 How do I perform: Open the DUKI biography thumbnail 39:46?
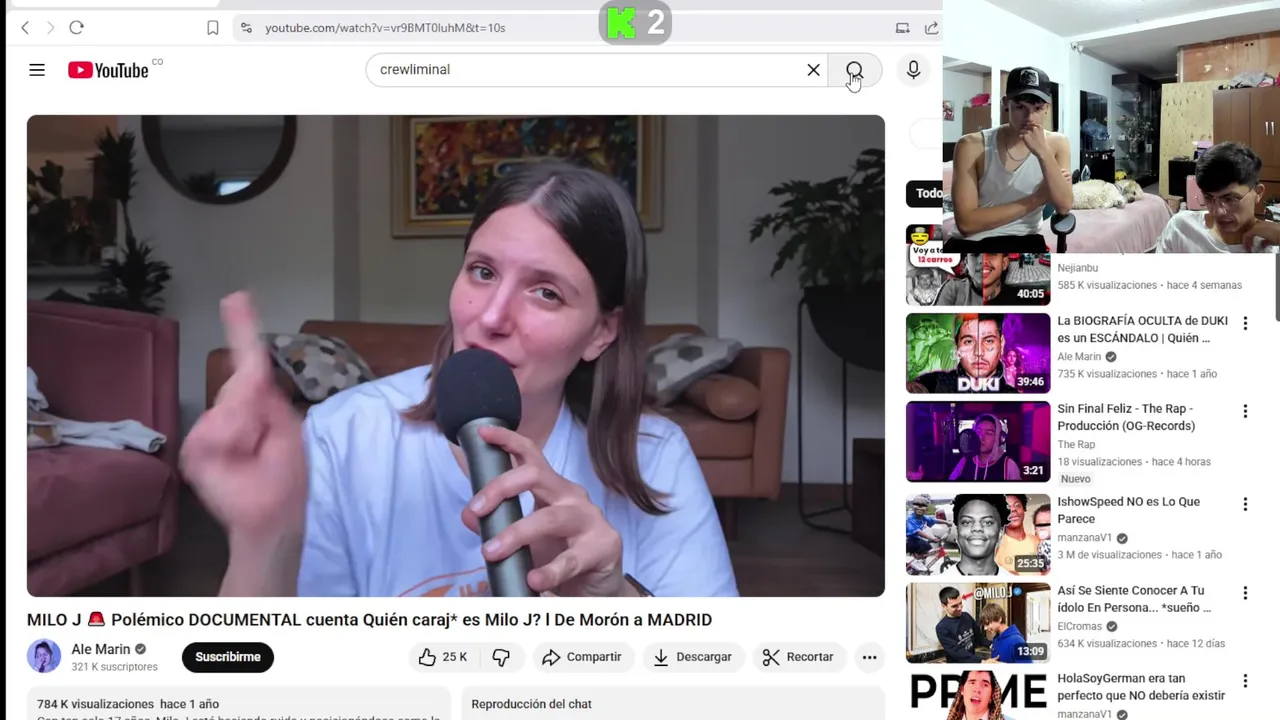coord(978,353)
